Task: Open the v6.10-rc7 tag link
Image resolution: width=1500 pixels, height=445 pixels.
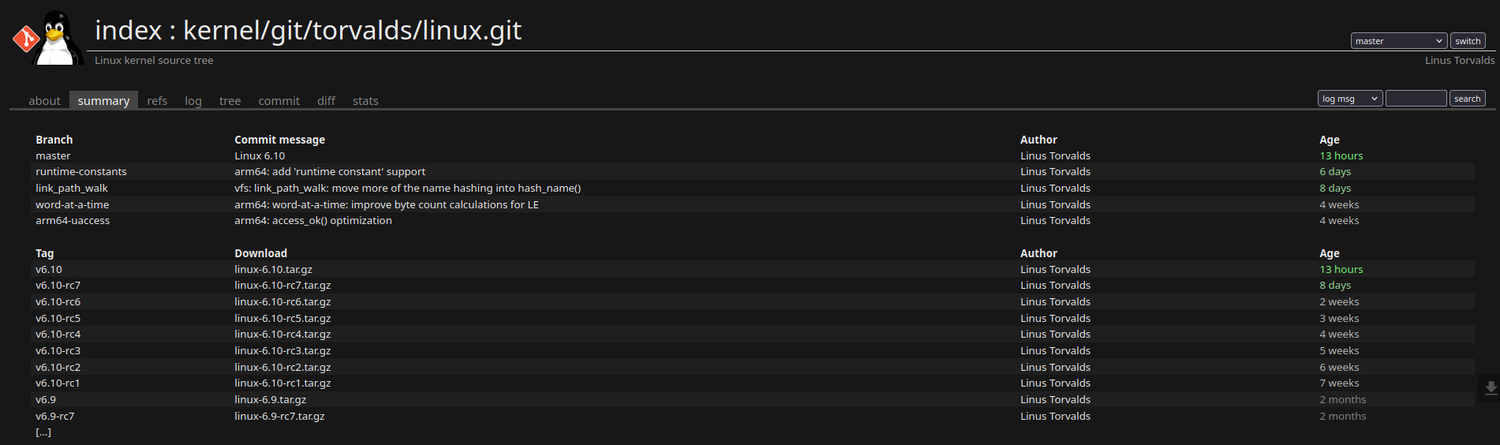Action: 58,286
